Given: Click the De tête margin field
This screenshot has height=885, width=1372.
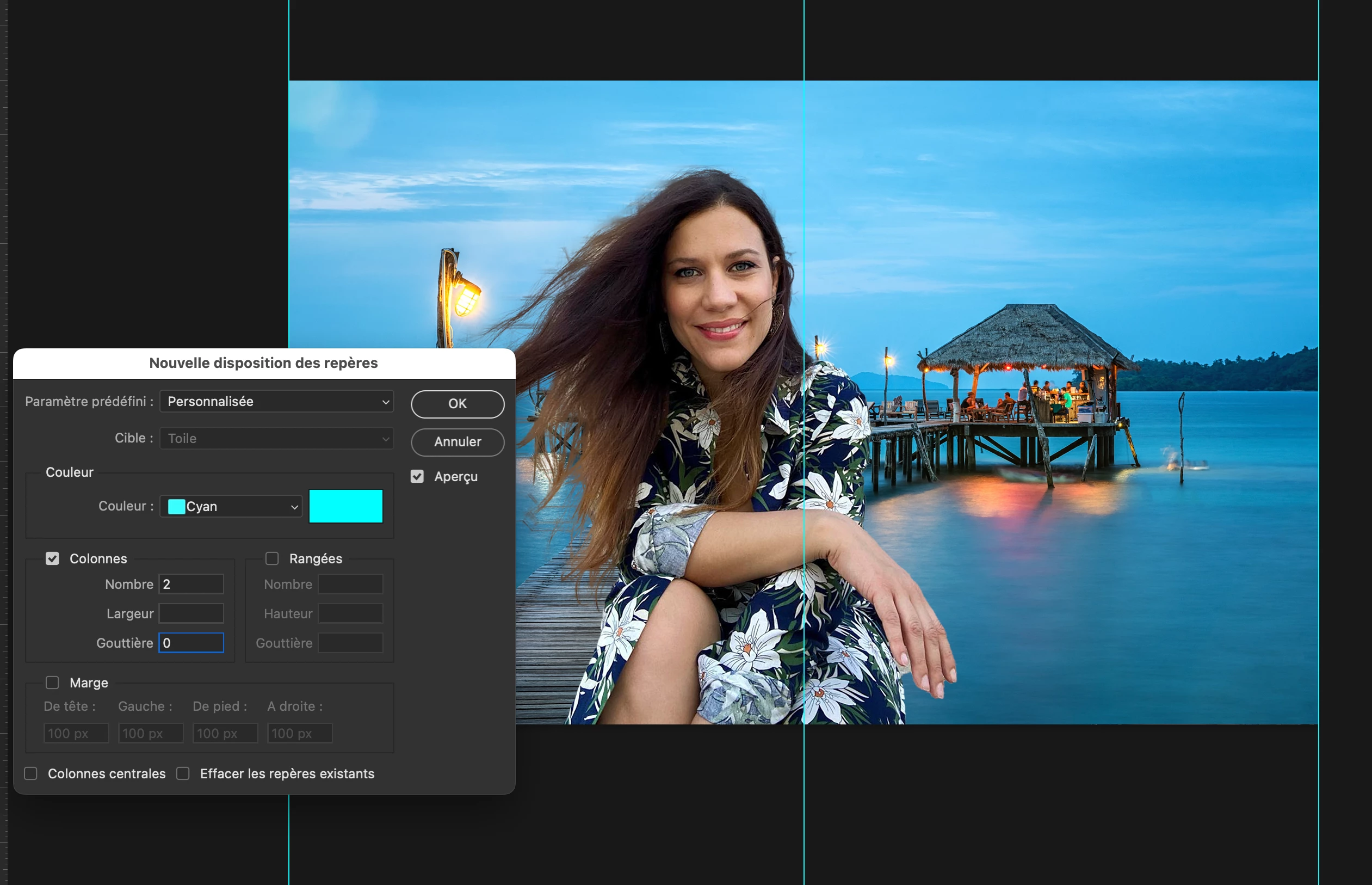Looking at the screenshot, I should point(76,733).
